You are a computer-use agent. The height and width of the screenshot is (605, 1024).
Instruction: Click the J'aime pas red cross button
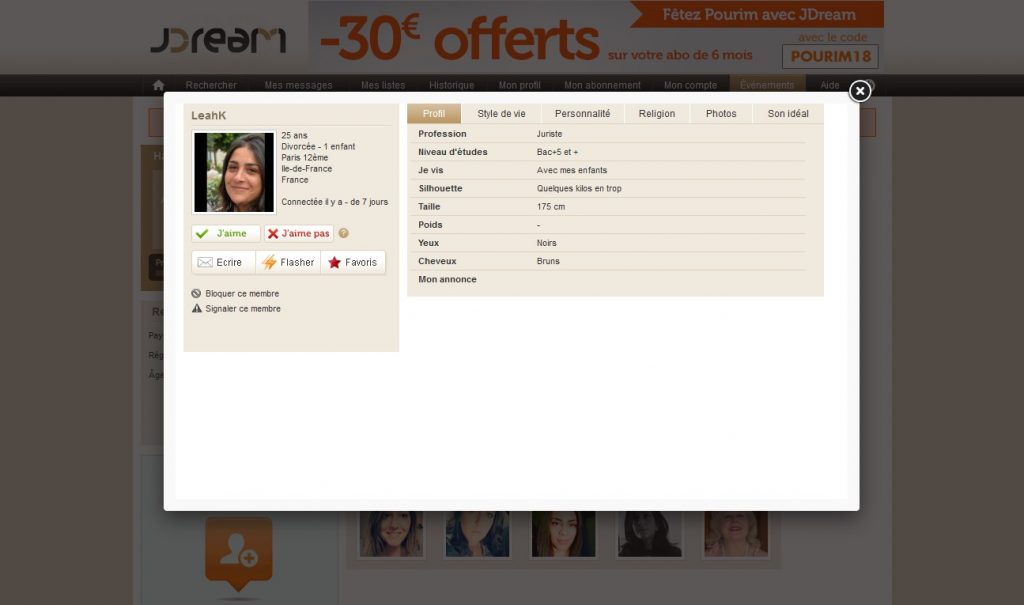[x=299, y=233]
